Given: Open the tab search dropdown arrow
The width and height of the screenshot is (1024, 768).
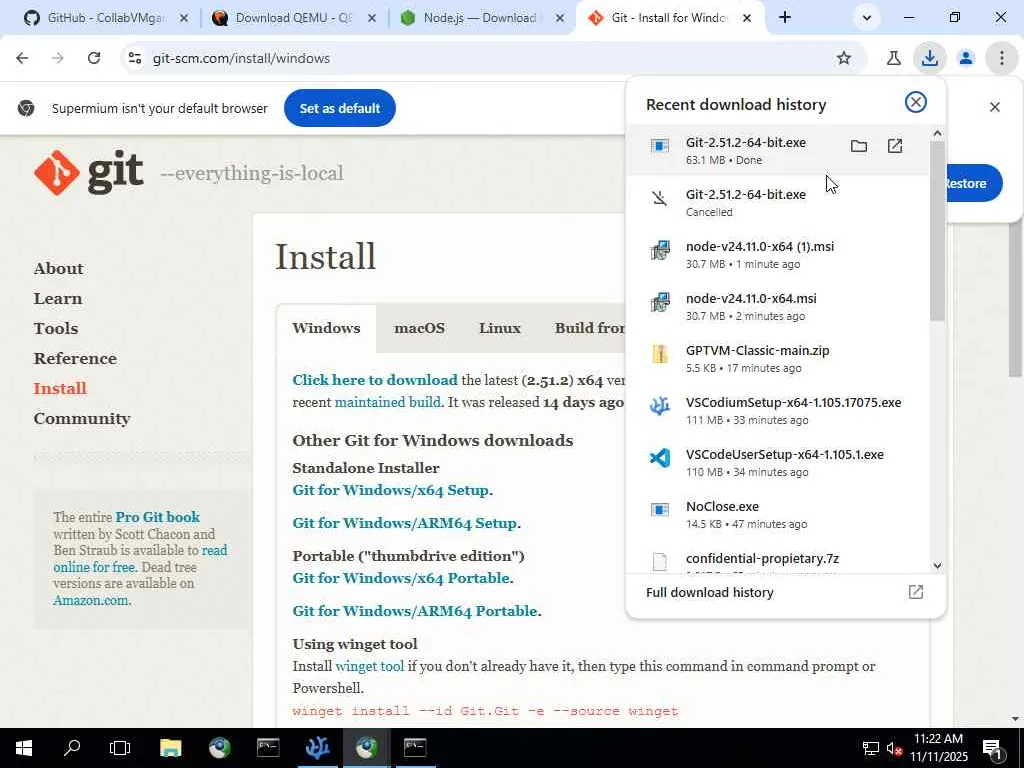Looking at the screenshot, I should click(867, 18).
